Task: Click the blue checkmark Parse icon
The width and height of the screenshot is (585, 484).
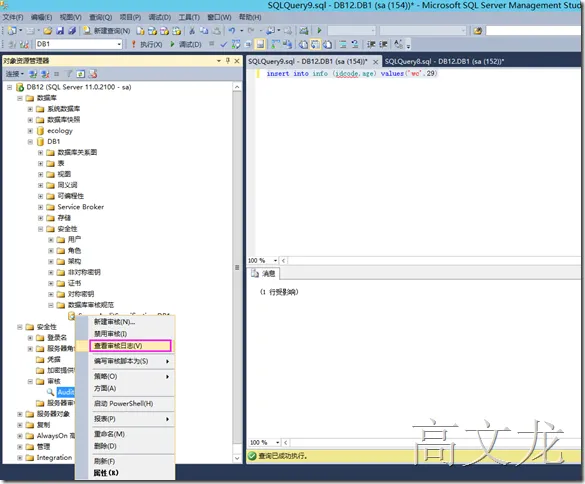Action: click(223, 45)
